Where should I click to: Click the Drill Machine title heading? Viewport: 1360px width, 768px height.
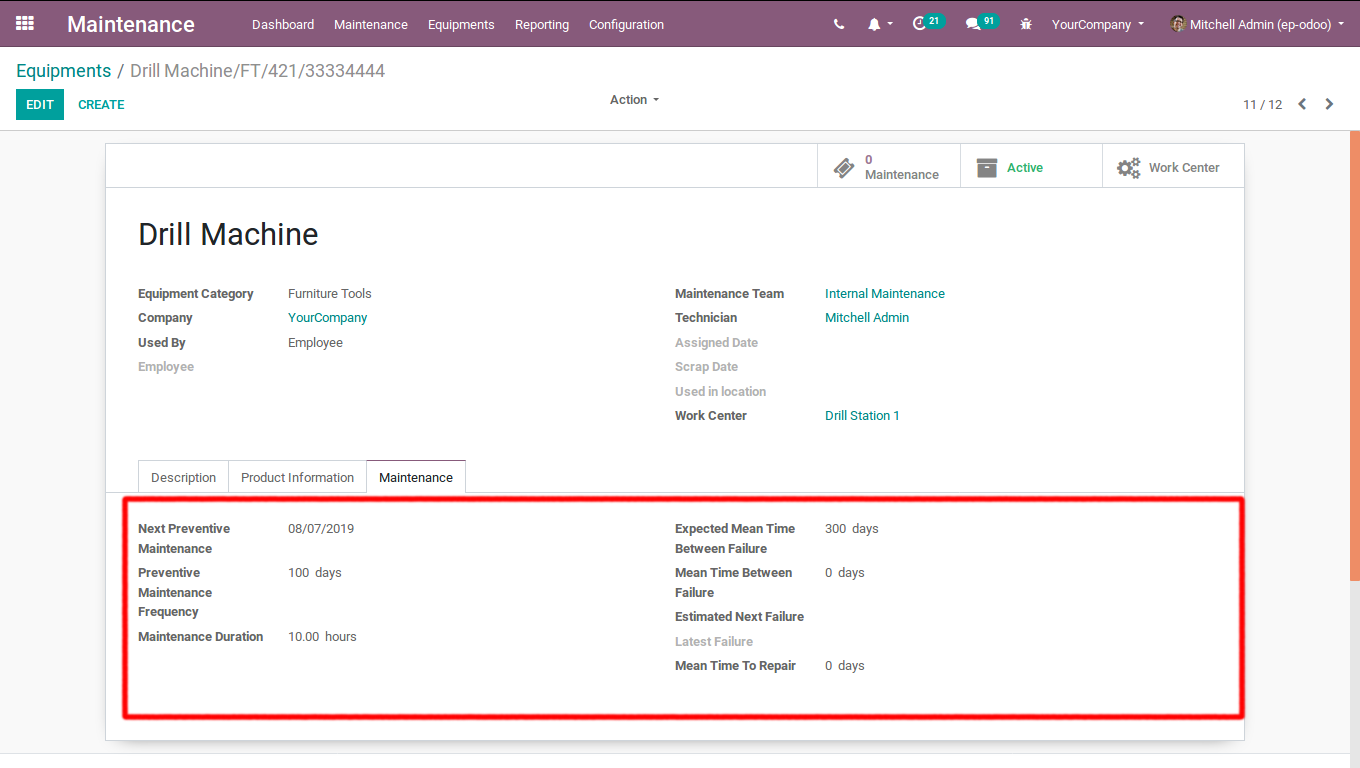click(228, 234)
